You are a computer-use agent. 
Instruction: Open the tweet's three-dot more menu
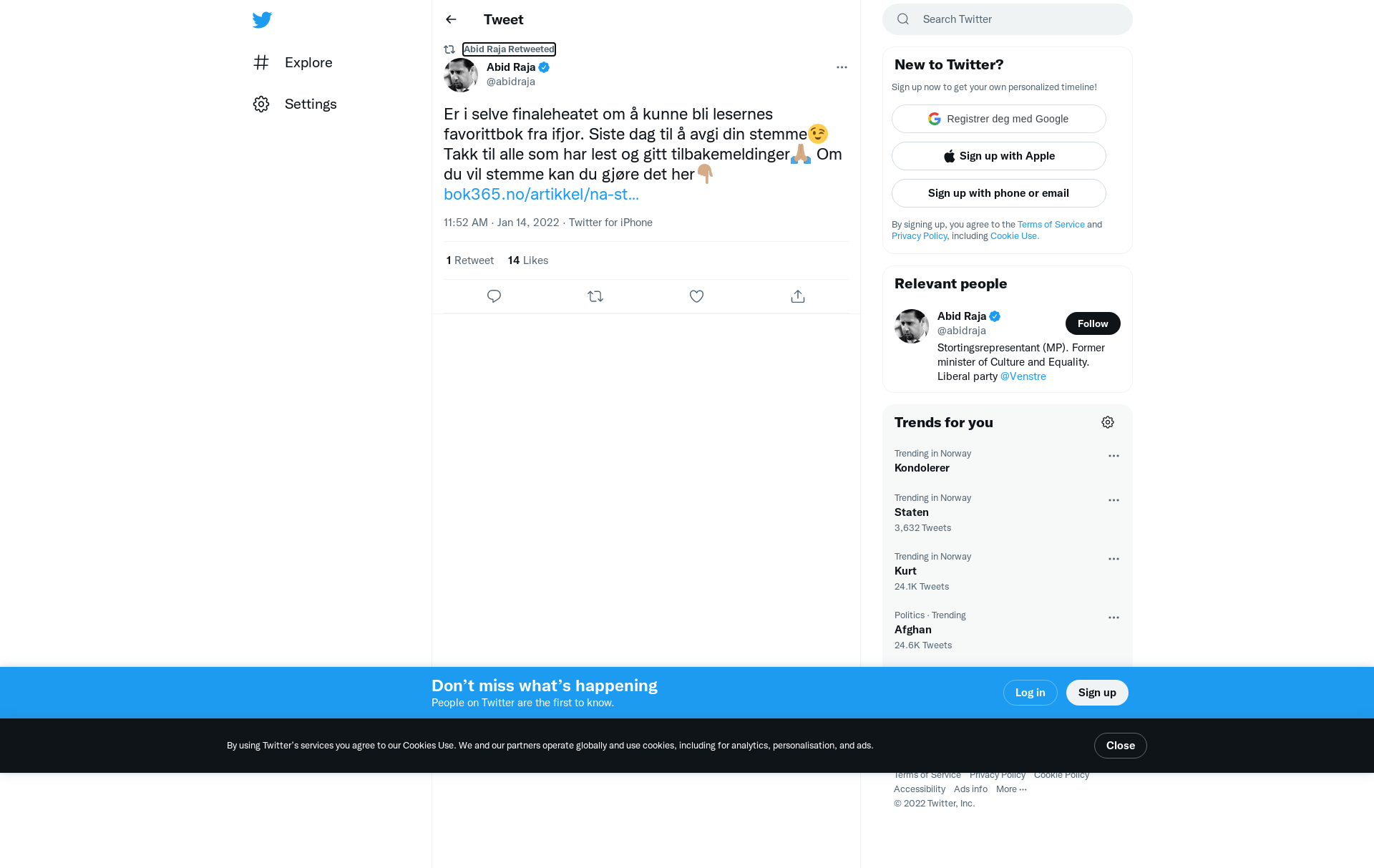click(x=842, y=67)
